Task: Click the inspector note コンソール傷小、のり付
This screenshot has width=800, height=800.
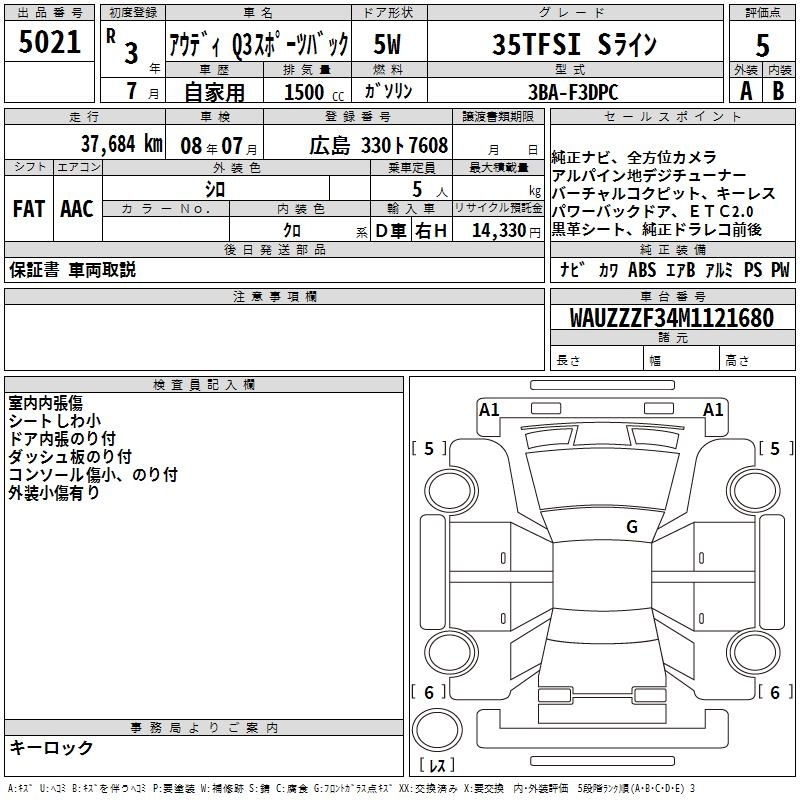Action: point(93,474)
